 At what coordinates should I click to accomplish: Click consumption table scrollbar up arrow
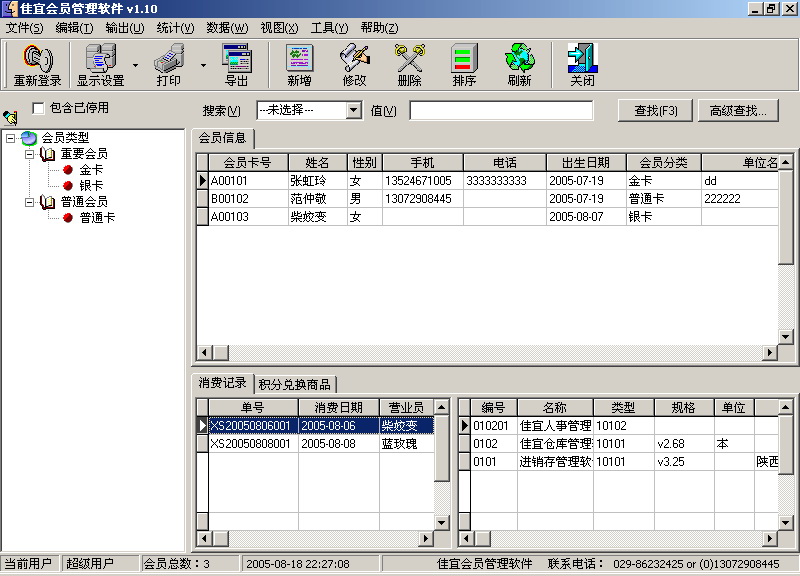pos(442,407)
